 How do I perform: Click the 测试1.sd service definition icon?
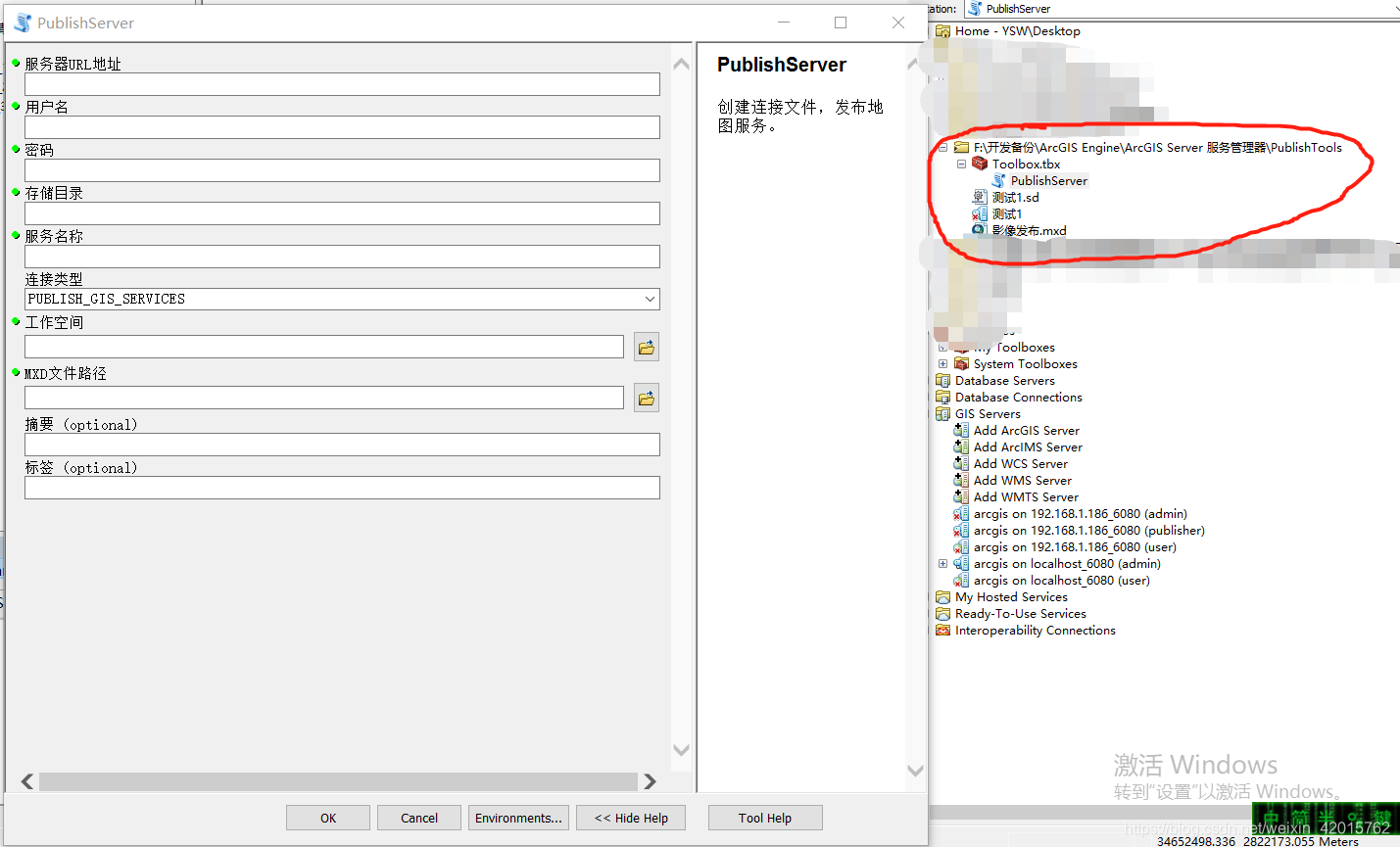pos(980,197)
